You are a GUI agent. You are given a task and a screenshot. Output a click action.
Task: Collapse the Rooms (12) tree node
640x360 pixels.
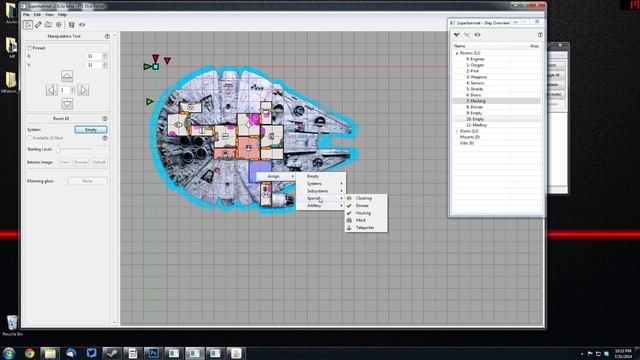pos(457,53)
